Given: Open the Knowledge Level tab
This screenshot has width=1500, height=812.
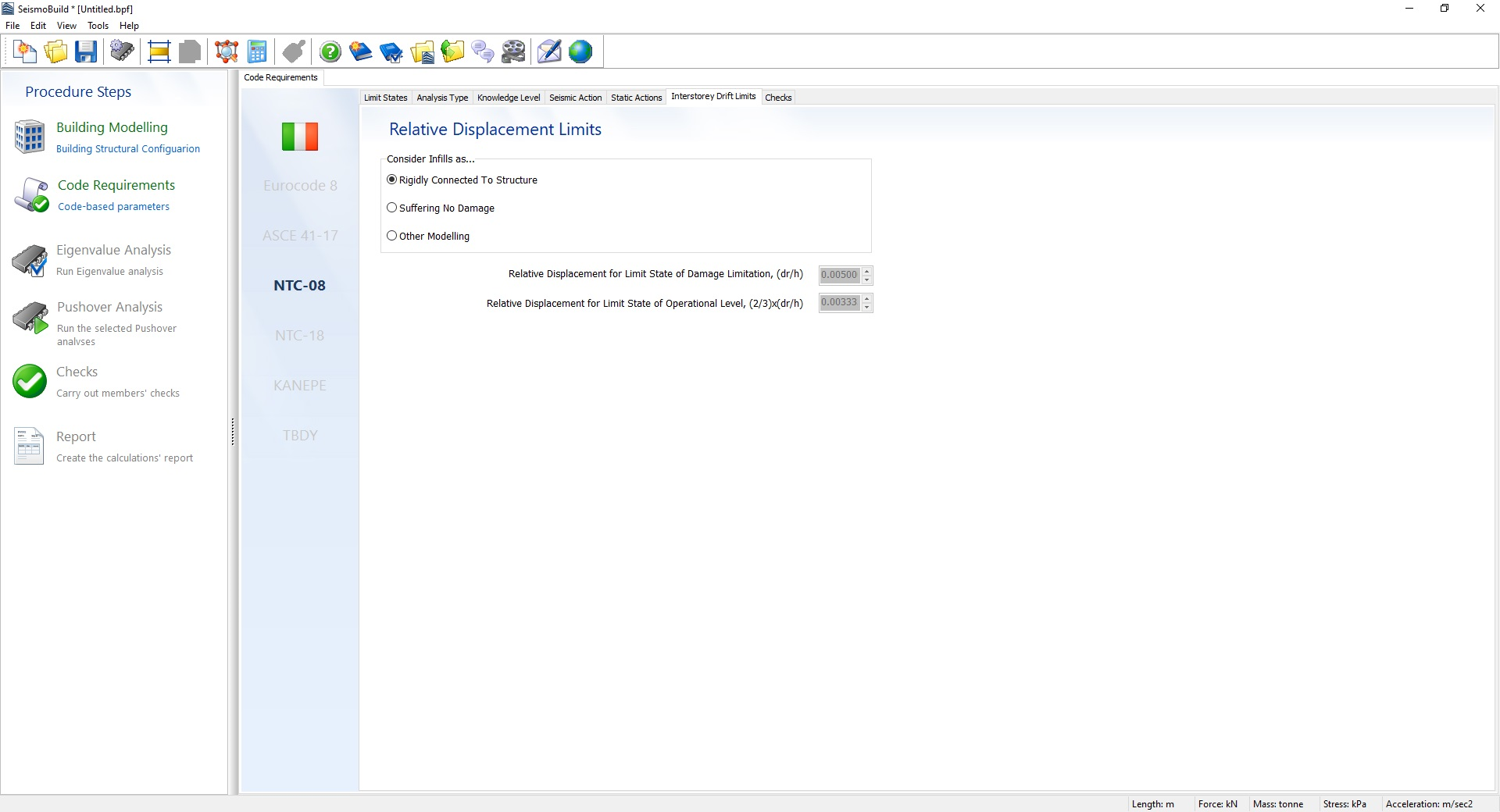Looking at the screenshot, I should (509, 98).
